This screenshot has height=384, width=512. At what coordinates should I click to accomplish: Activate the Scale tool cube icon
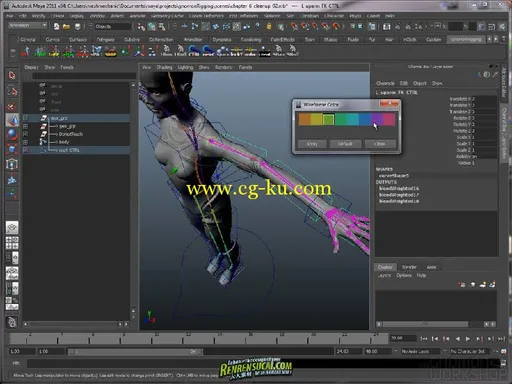click(12, 150)
